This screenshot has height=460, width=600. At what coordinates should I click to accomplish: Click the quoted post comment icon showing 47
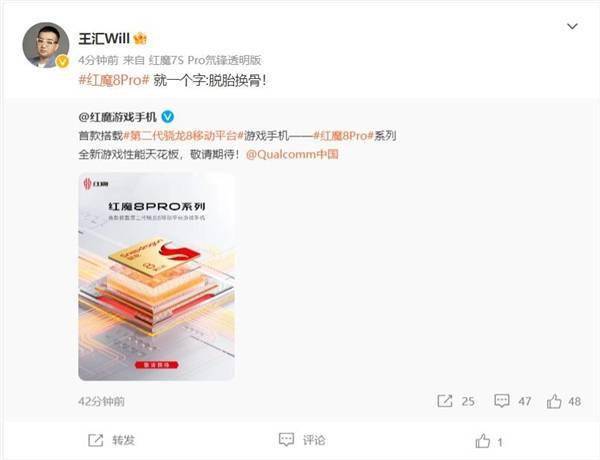(x=502, y=401)
